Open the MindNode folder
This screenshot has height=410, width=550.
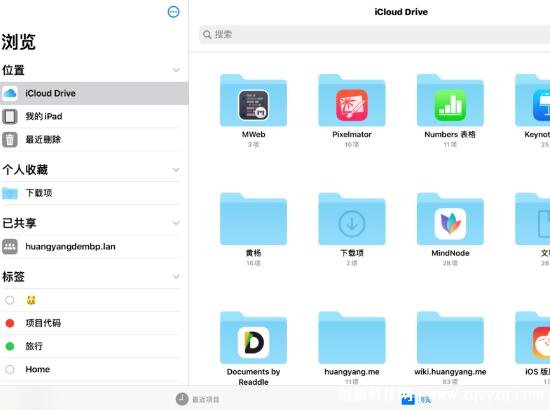(450, 219)
